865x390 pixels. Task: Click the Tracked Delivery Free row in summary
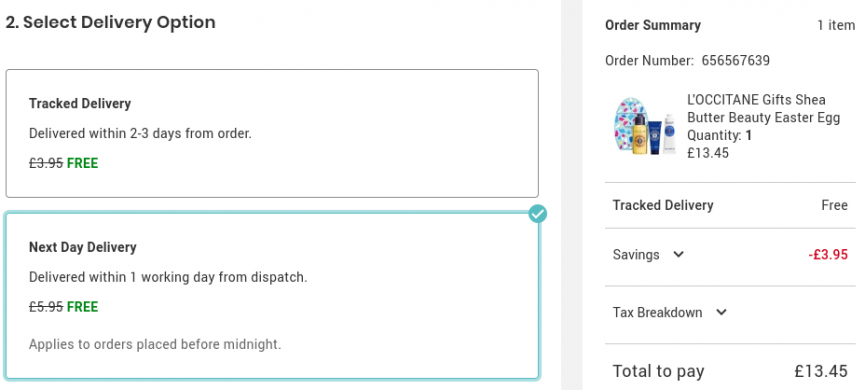point(730,205)
